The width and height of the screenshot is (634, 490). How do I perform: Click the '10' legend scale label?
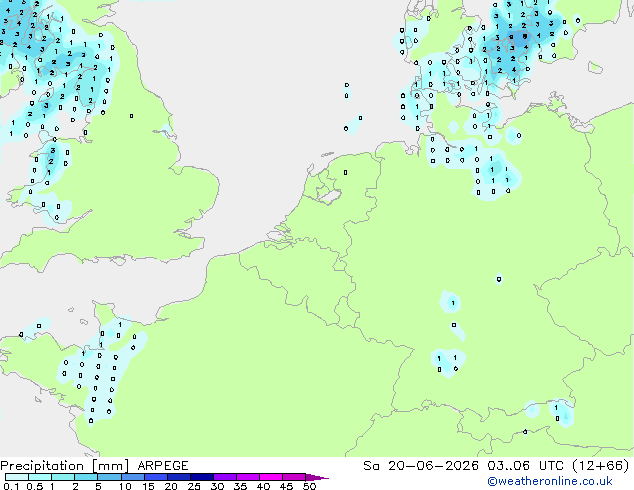pyautogui.click(x=125, y=486)
